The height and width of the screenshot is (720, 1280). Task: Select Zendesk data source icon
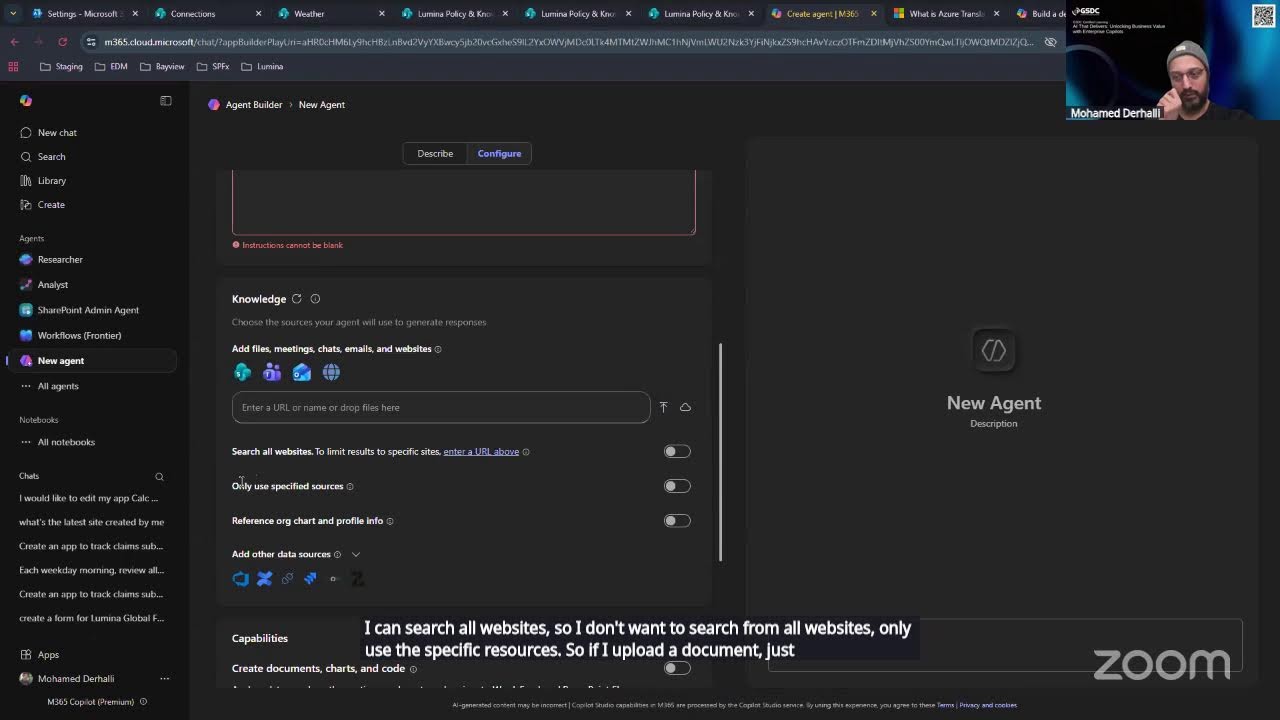point(357,578)
